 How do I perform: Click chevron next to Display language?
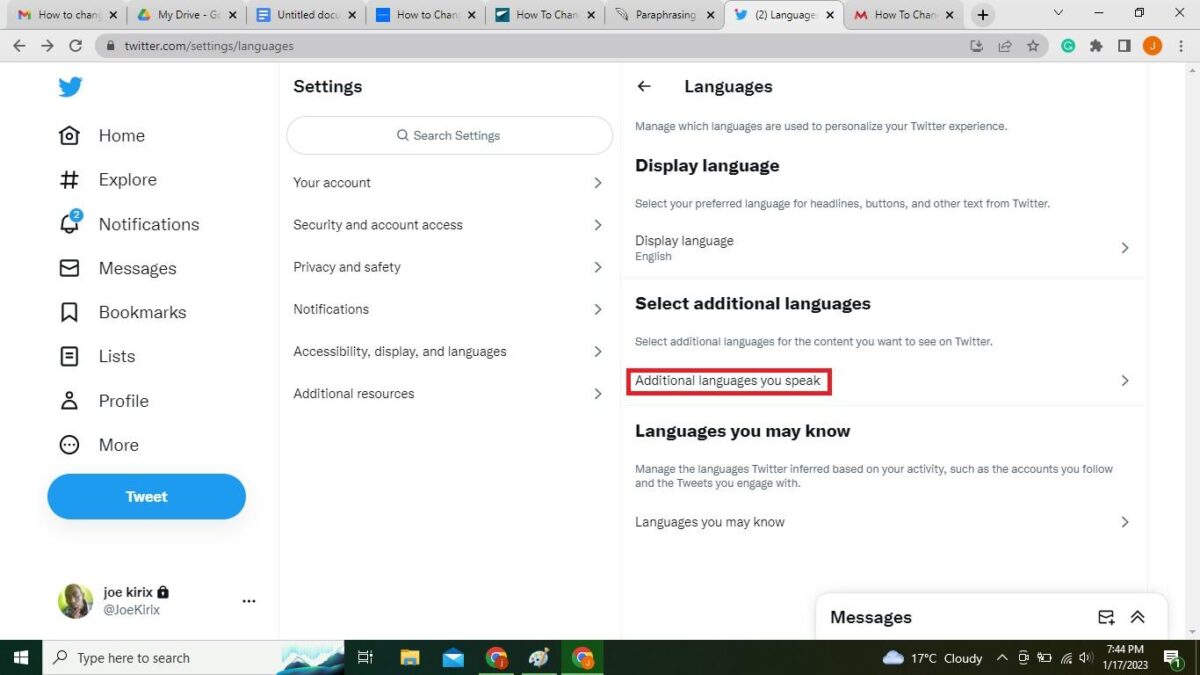(1125, 248)
